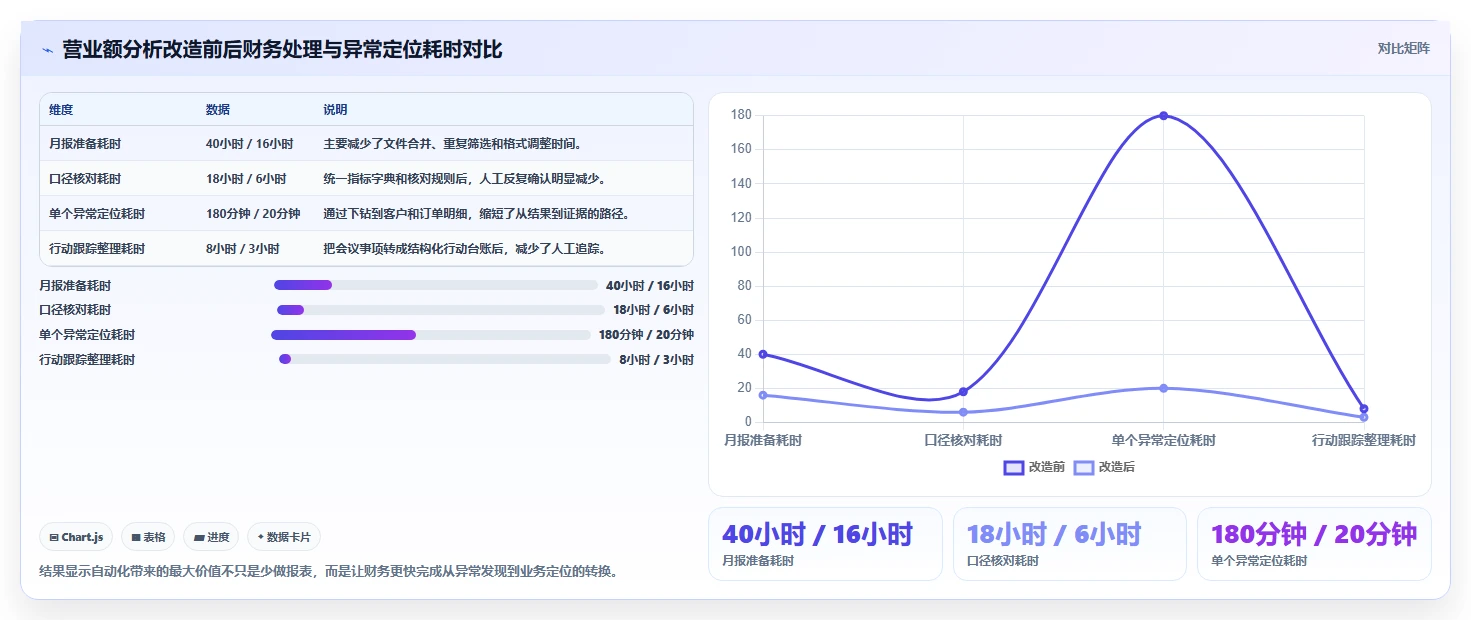Click the 18小时 / 6小时 table data cell
The width and height of the screenshot is (1471, 620).
(246, 179)
